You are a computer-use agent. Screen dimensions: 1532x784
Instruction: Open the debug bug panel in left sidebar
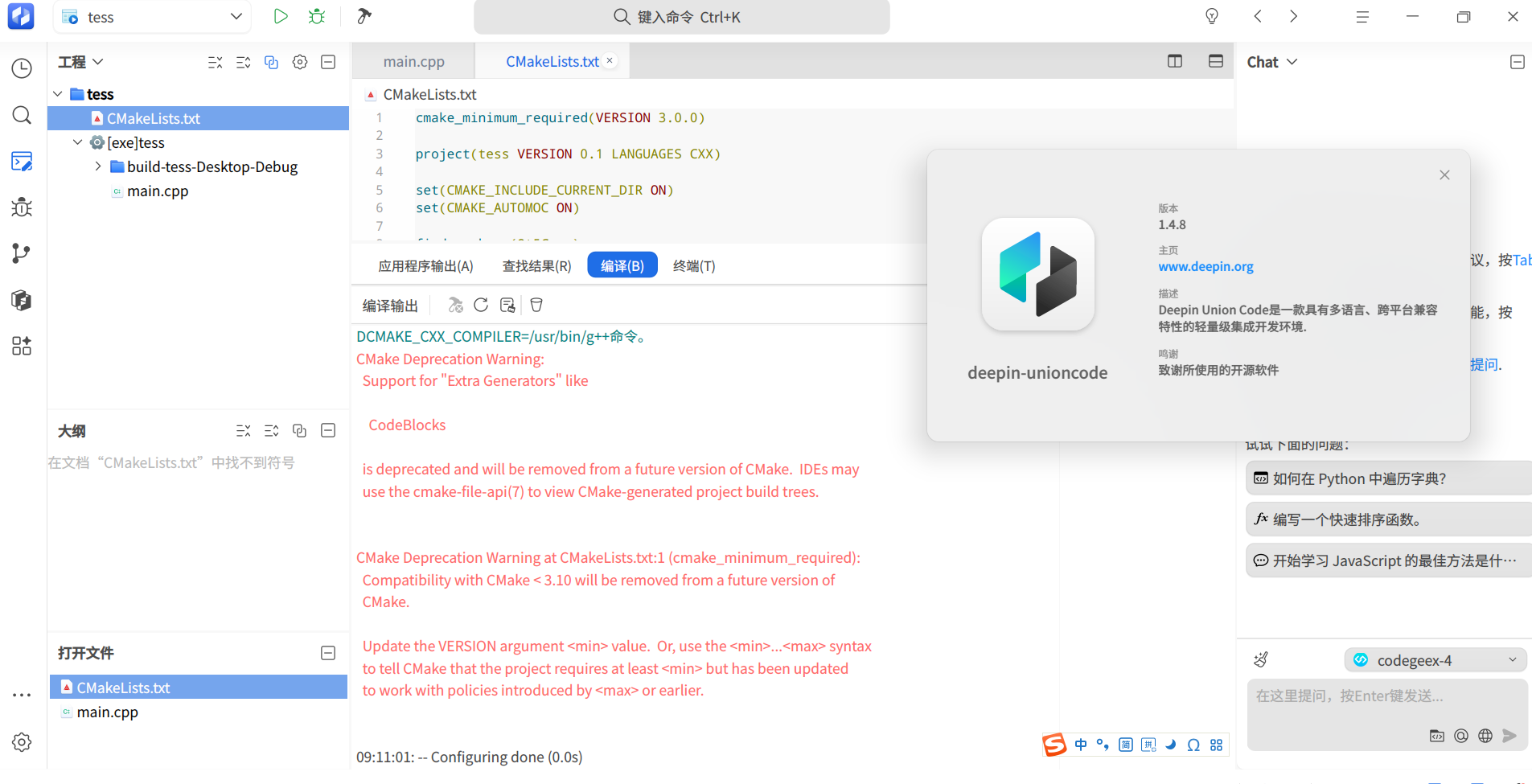click(22, 207)
